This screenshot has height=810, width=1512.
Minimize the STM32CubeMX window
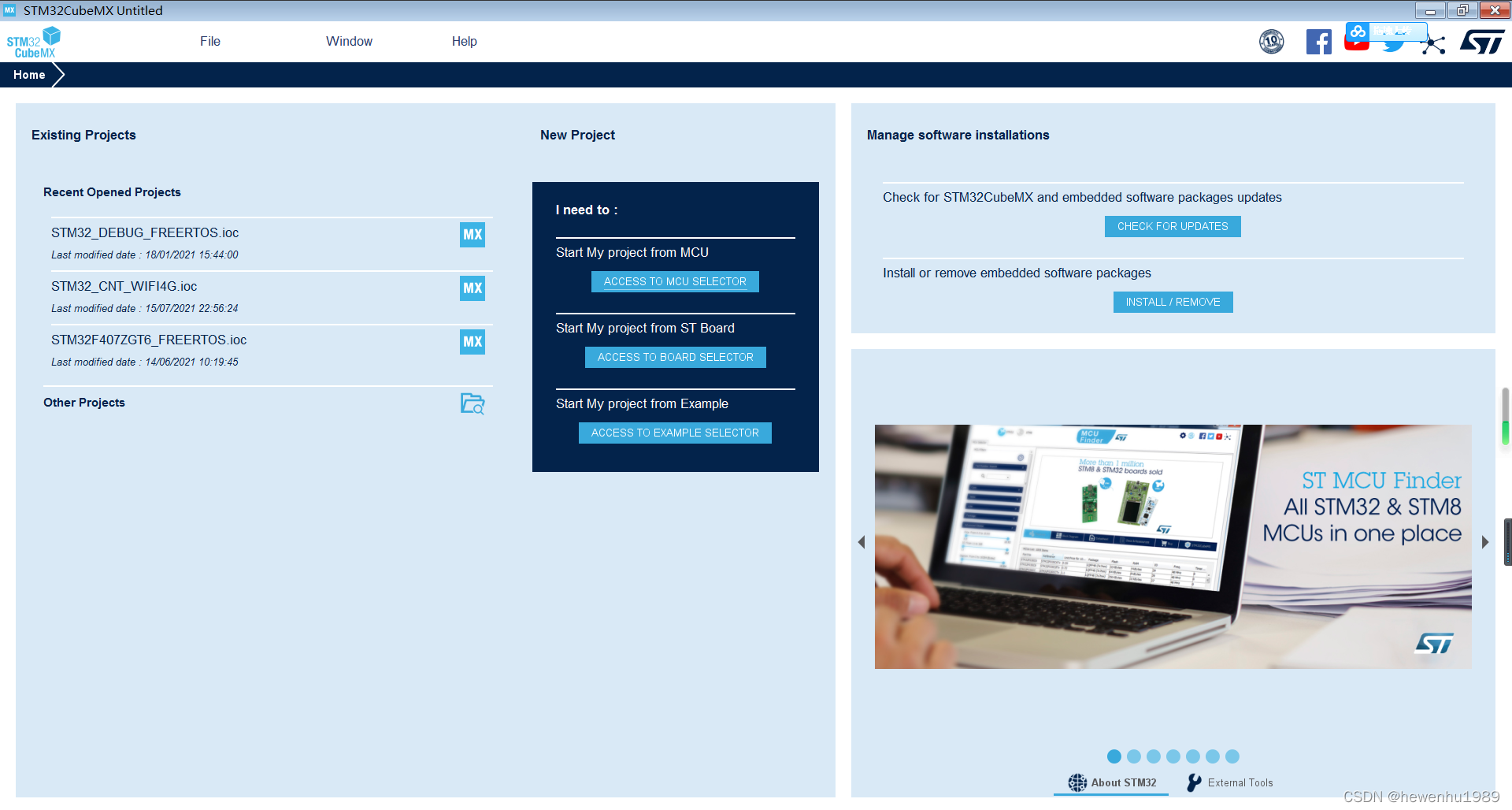click(1430, 10)
